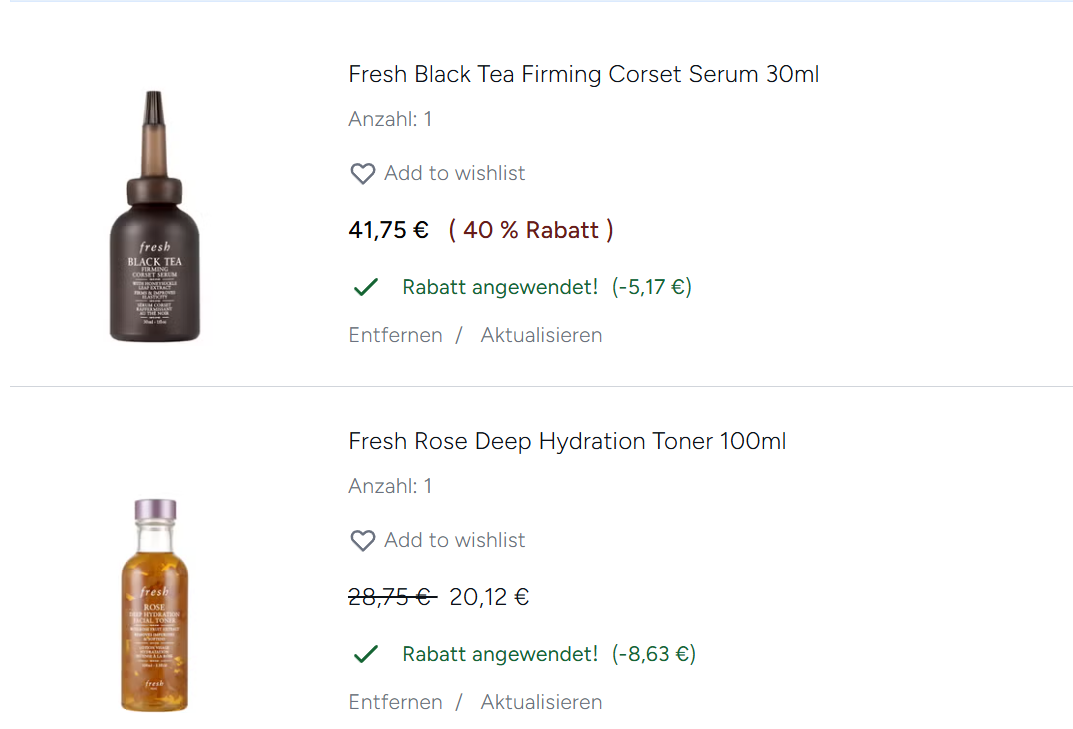Click green checkmark beside the -5,17 € discount

tap(366, 288)
